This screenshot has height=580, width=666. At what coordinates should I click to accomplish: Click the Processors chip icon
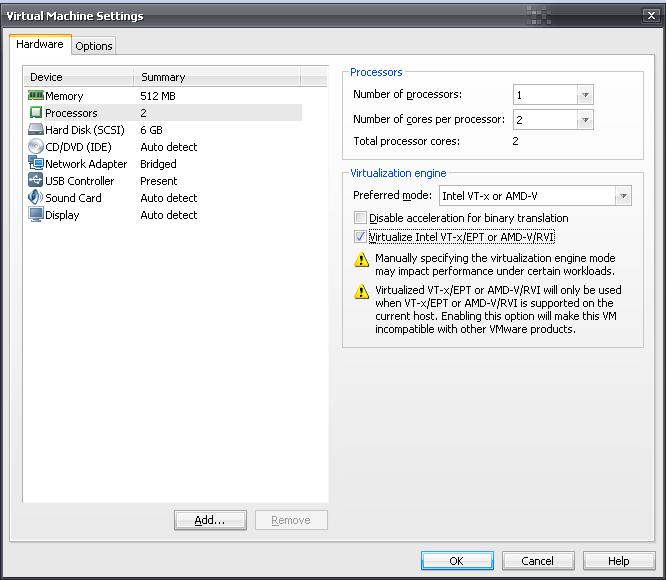[x=36, y=113]
